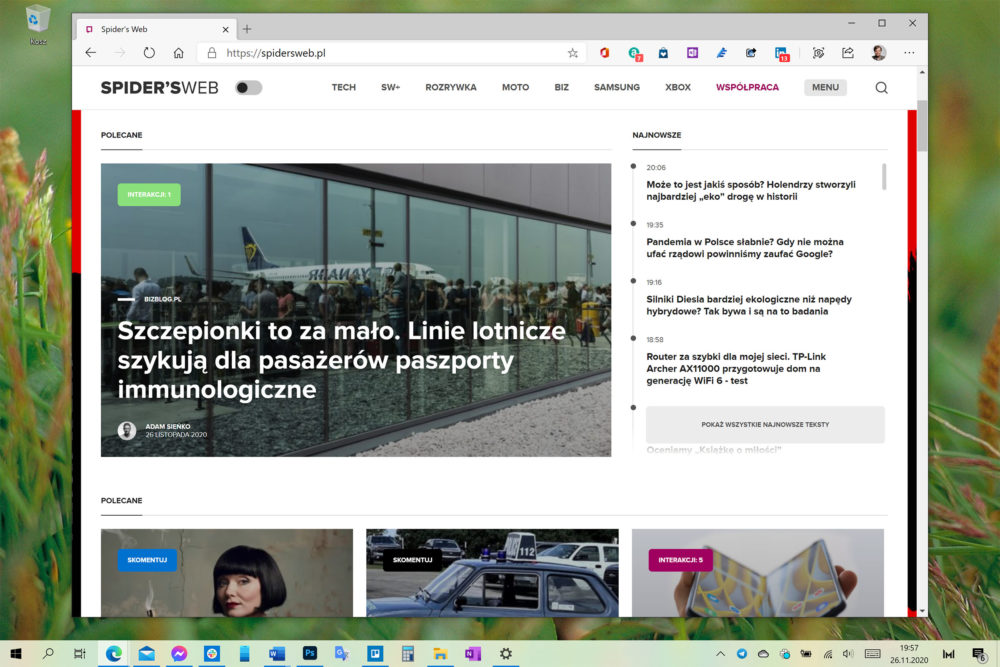1000x667 pixels.
Task: Go back to the previous page
Action: tap(91, 53)
